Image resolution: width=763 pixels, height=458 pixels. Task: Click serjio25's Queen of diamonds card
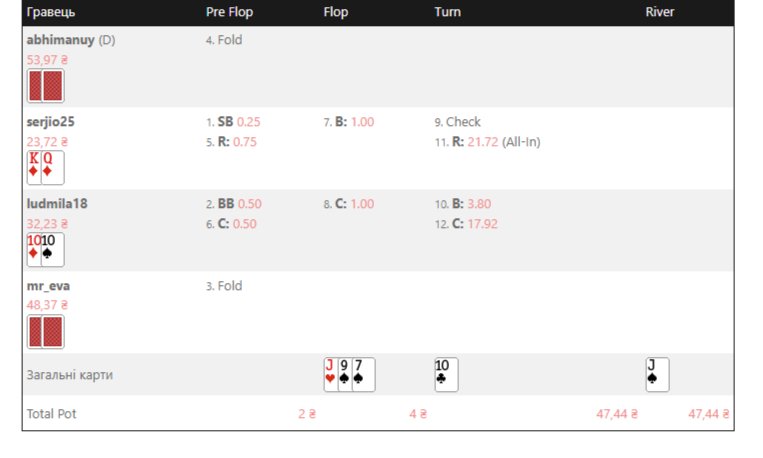pos(53,167)
